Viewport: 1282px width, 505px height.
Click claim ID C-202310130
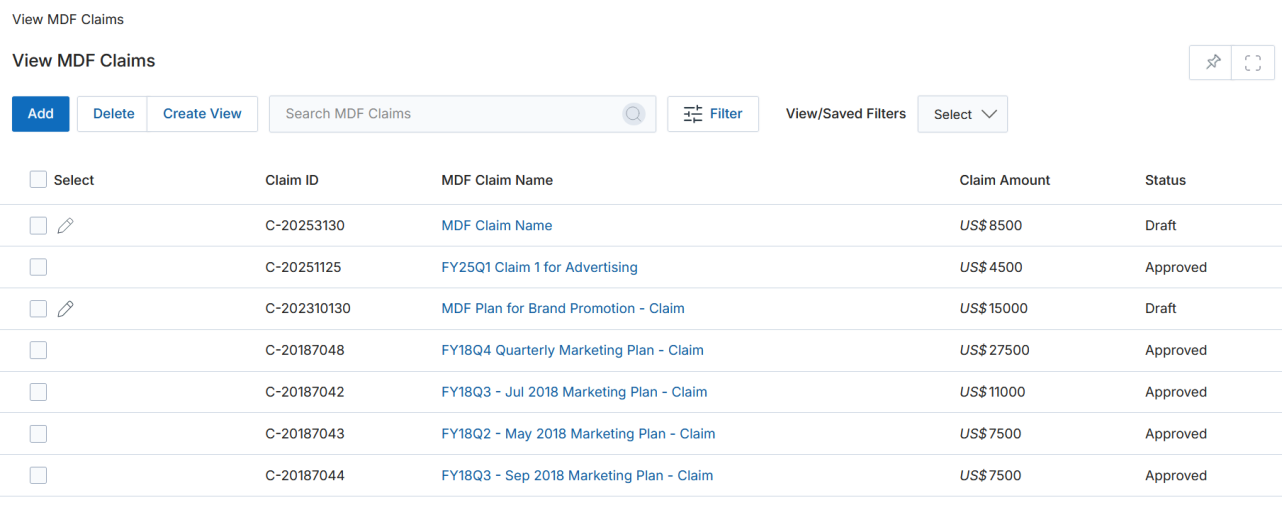click(x=308, y=309)
